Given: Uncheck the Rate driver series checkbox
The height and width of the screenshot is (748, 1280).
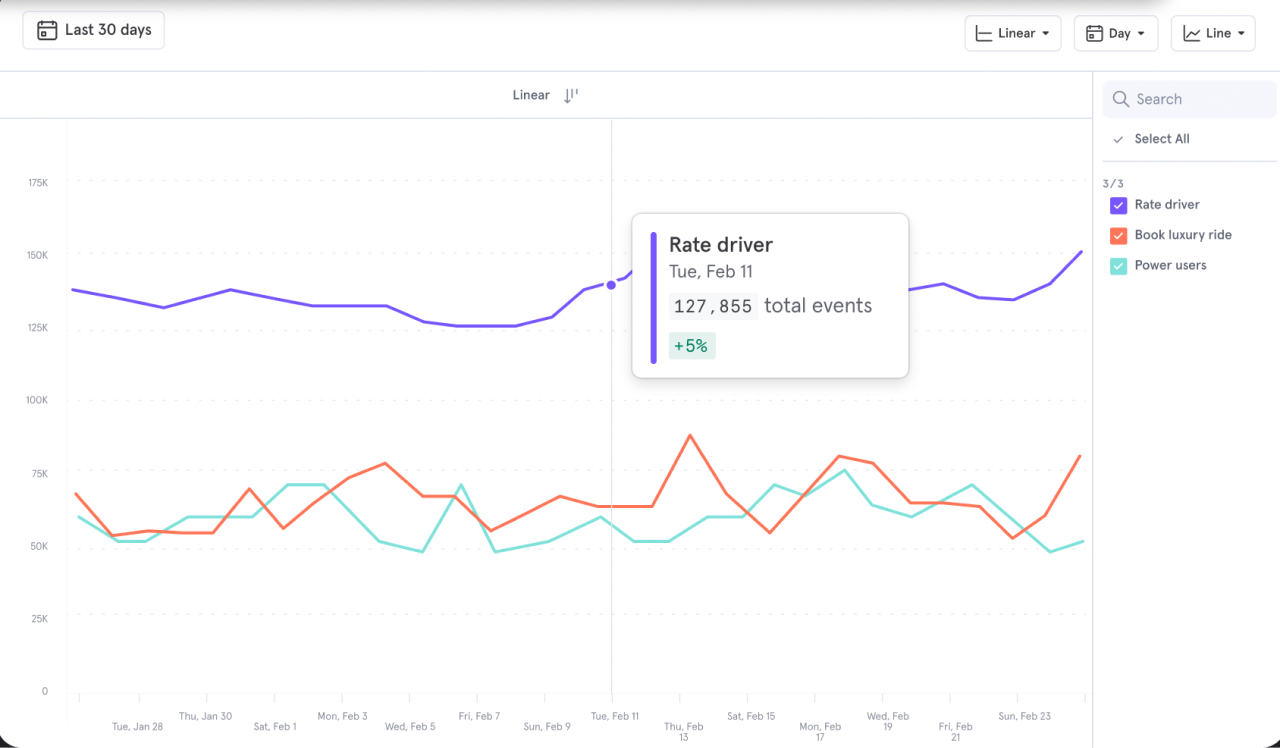Looking at the screenshot, I should point(1117,205).
